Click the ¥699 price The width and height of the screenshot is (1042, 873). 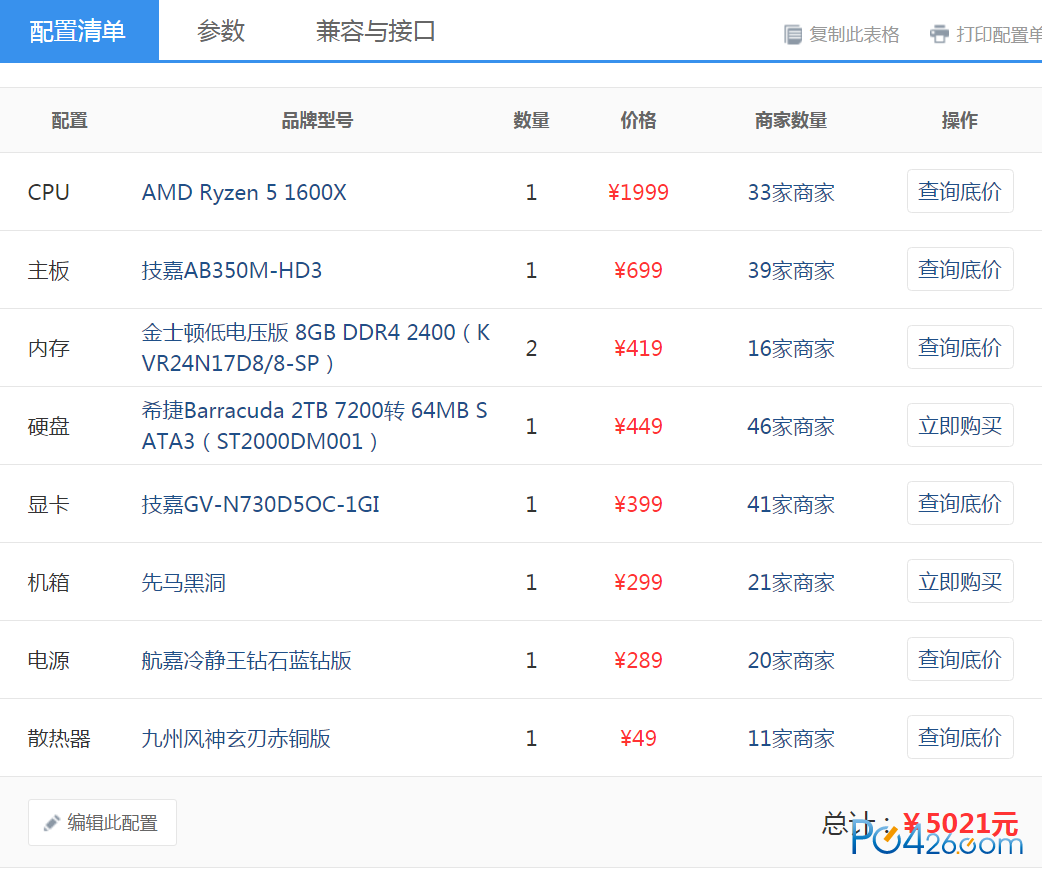[x=638, y=270]
